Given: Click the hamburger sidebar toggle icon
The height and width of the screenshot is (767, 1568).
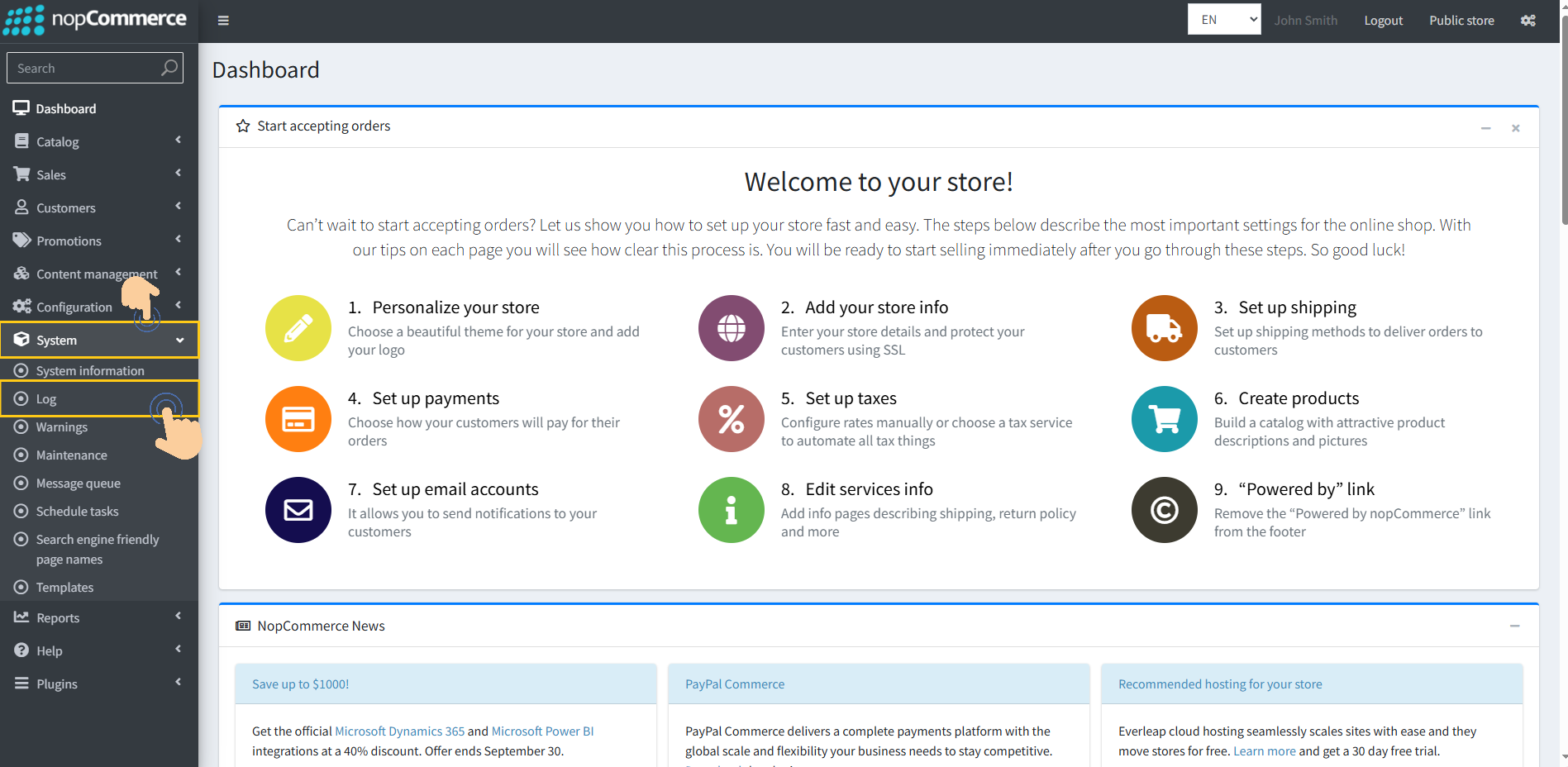Looking at the screenshot, I should (x=223, y=21).
